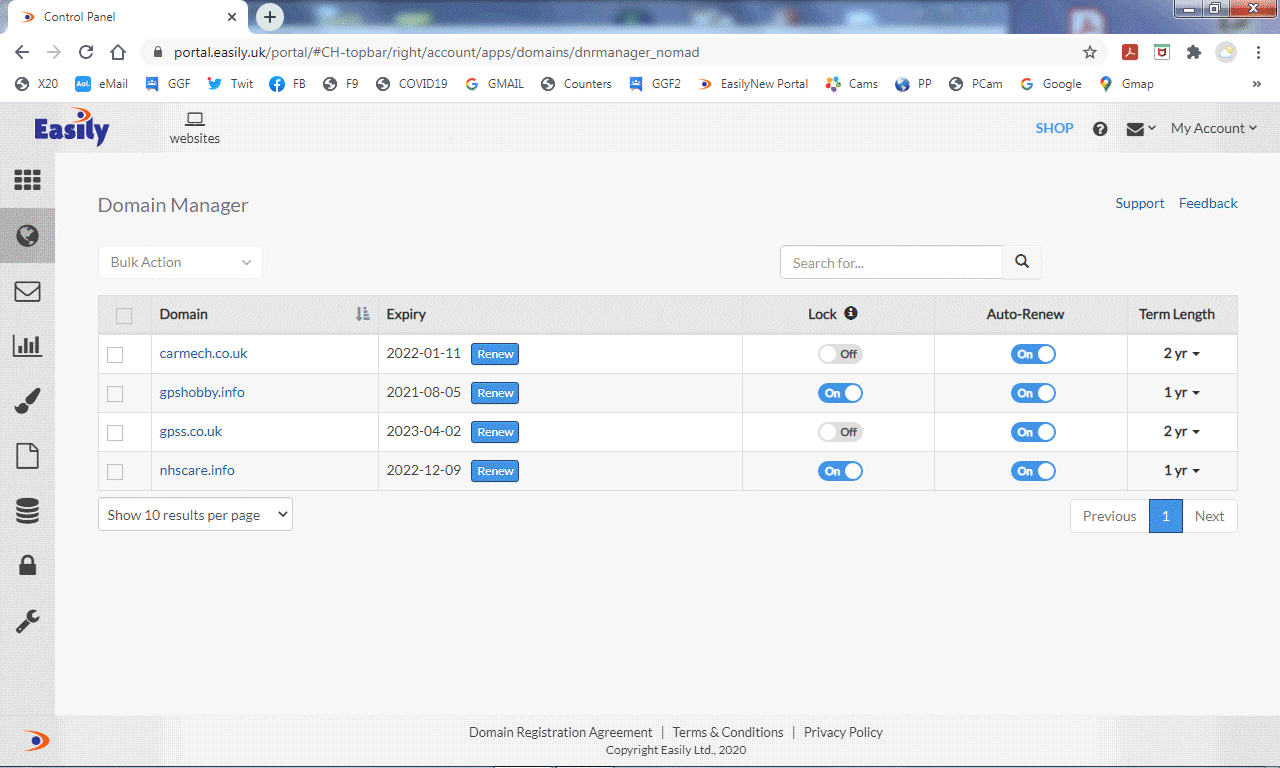Click the Search for domain field

890,262
